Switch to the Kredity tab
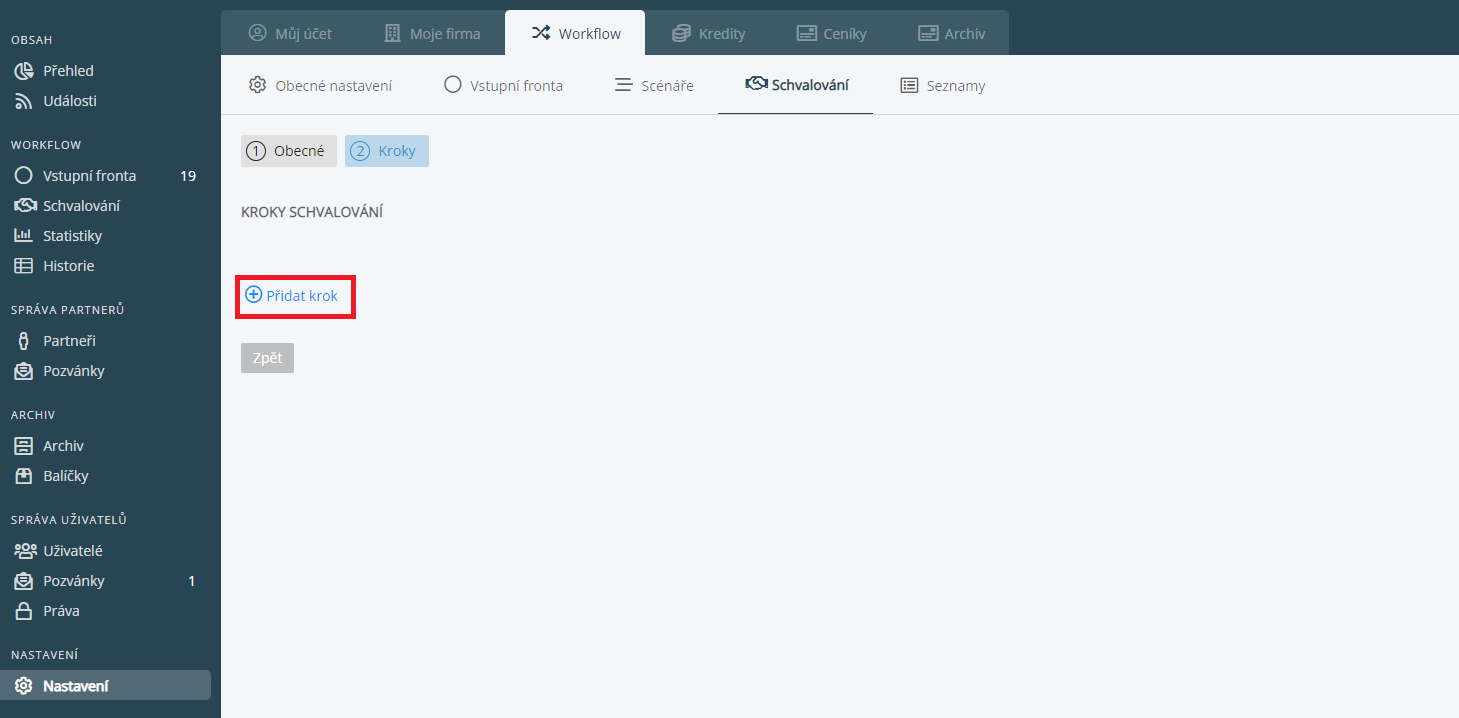Image resolution: width=1459 pixels, height=718 pixels. coord(708,33)
